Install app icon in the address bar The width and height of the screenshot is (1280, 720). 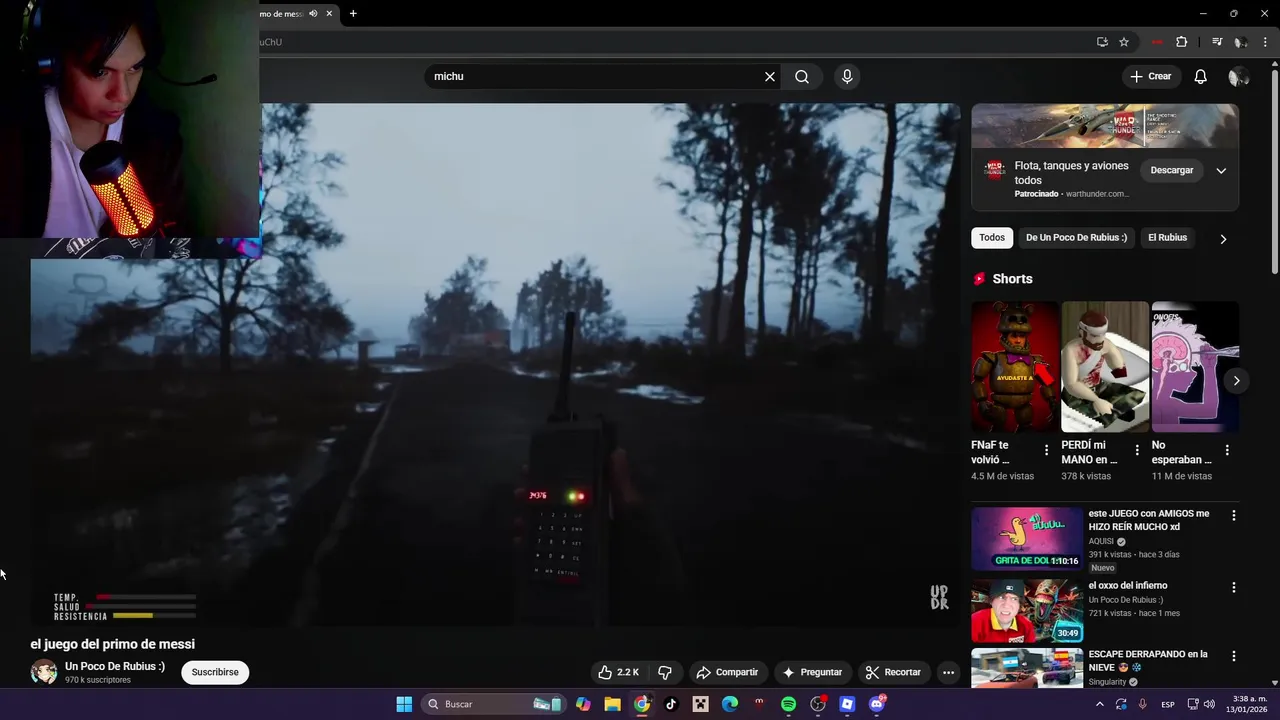(1102, 42)
